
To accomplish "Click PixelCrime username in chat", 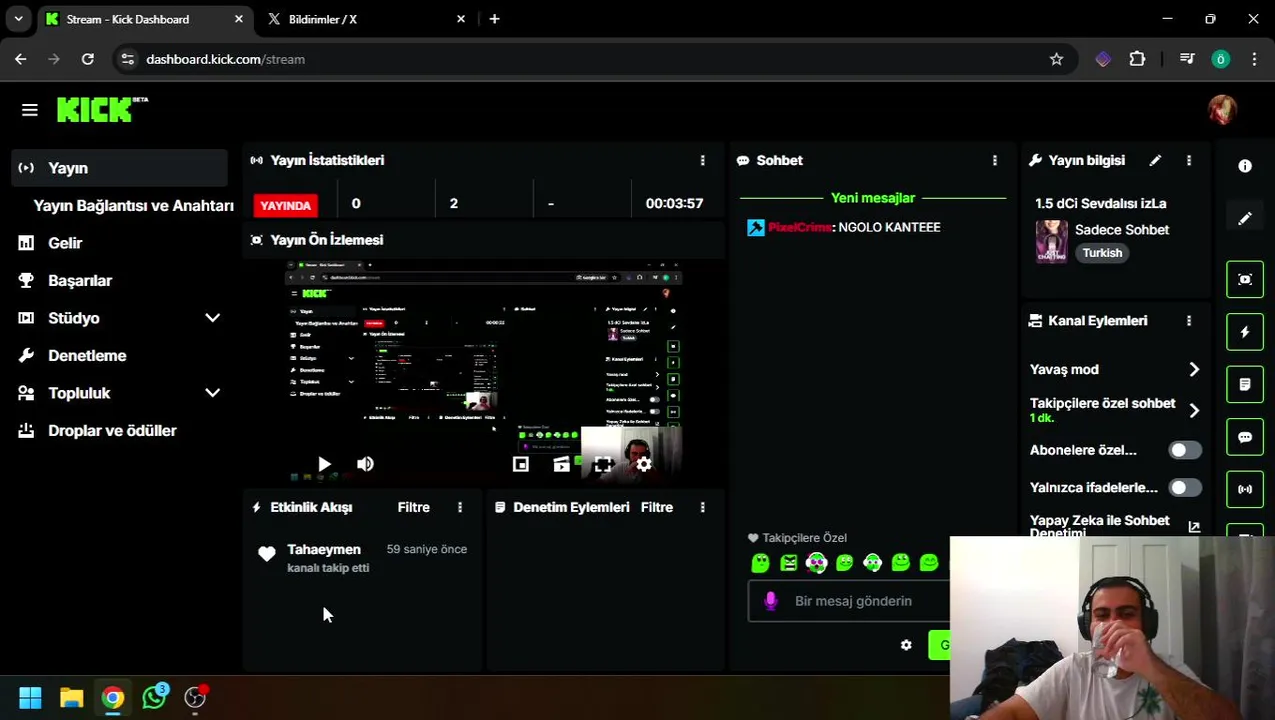I will pos(800,228).
